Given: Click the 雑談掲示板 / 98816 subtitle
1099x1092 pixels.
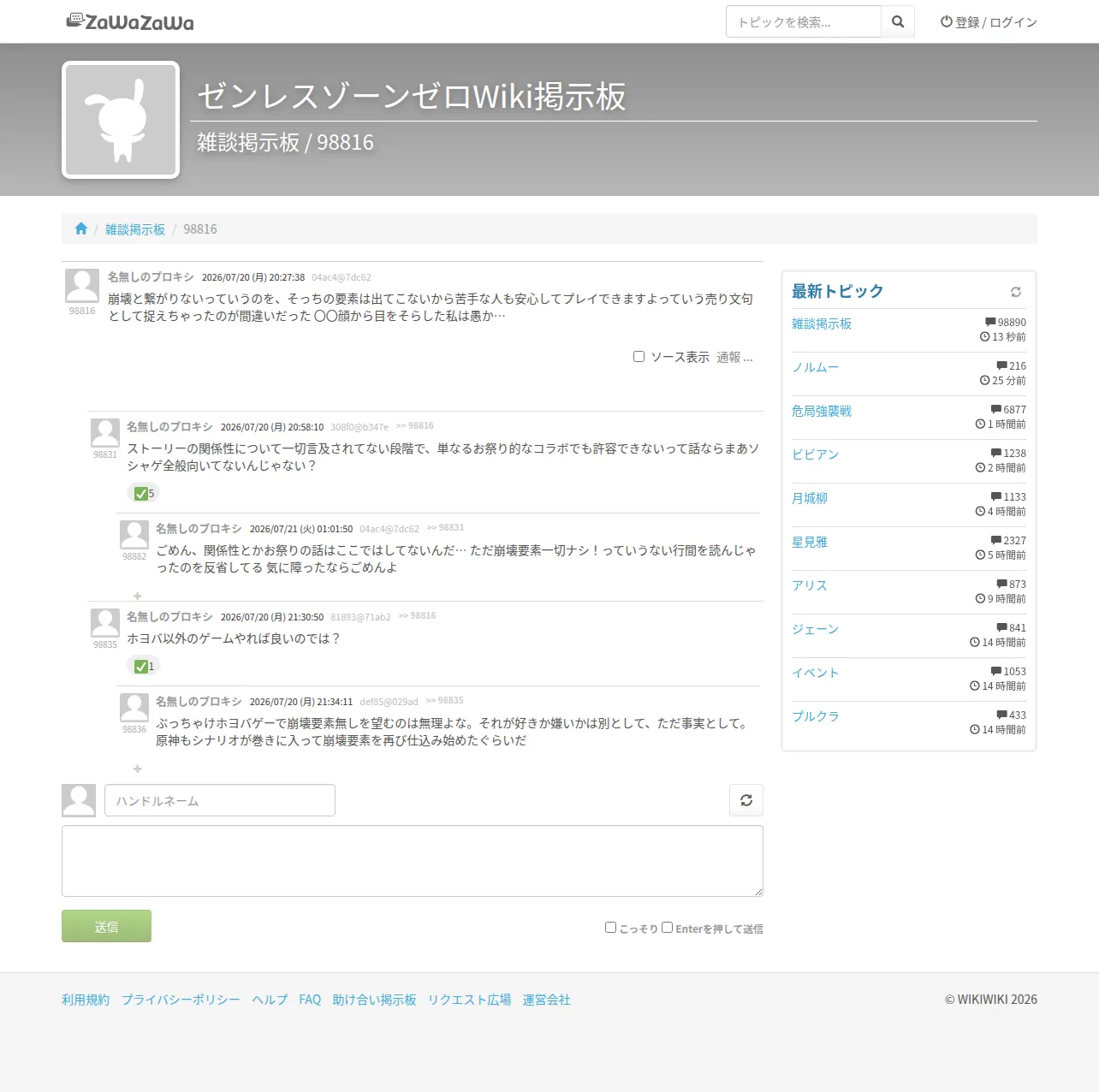Looking at the screenshot, I should coord(285,142).
